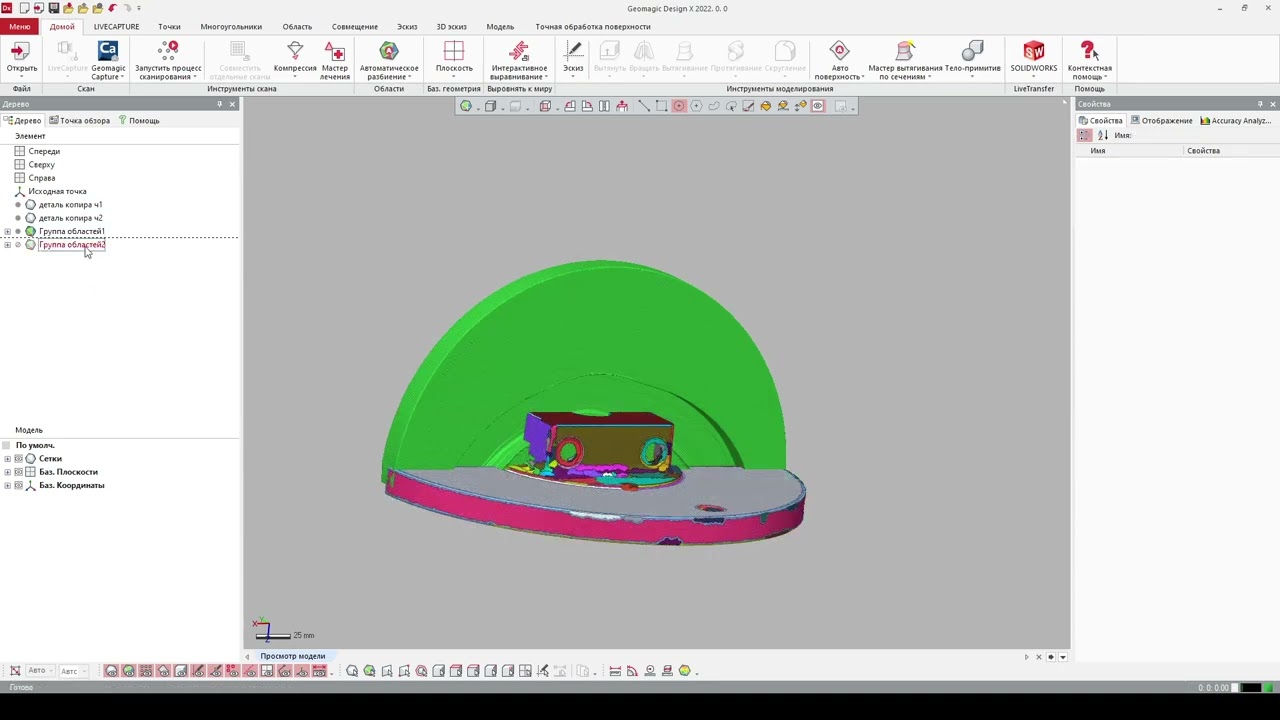This screenshot has height=720, width=1280.
Task: Select Исходная точка in tree
Action: [57, 191]
